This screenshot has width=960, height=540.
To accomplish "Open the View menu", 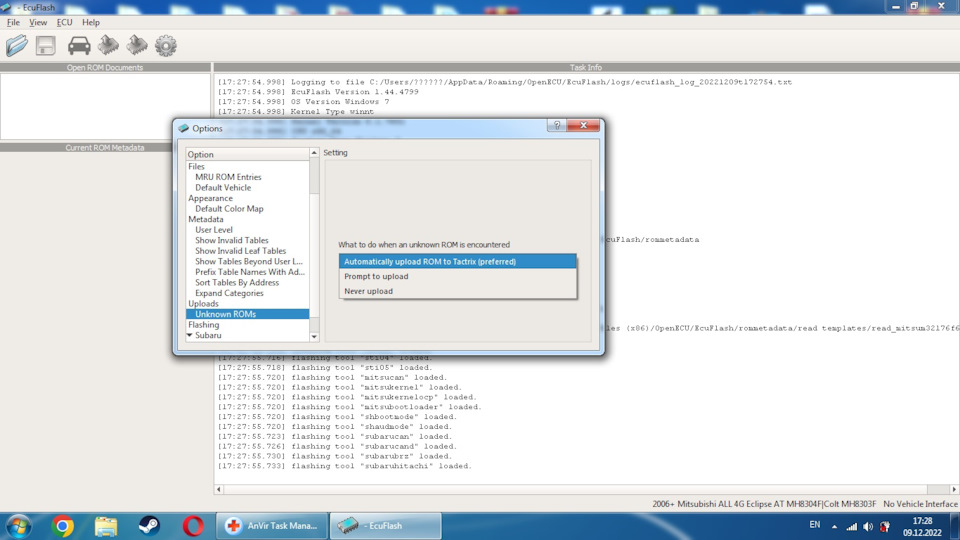I will tap(38, 22).
